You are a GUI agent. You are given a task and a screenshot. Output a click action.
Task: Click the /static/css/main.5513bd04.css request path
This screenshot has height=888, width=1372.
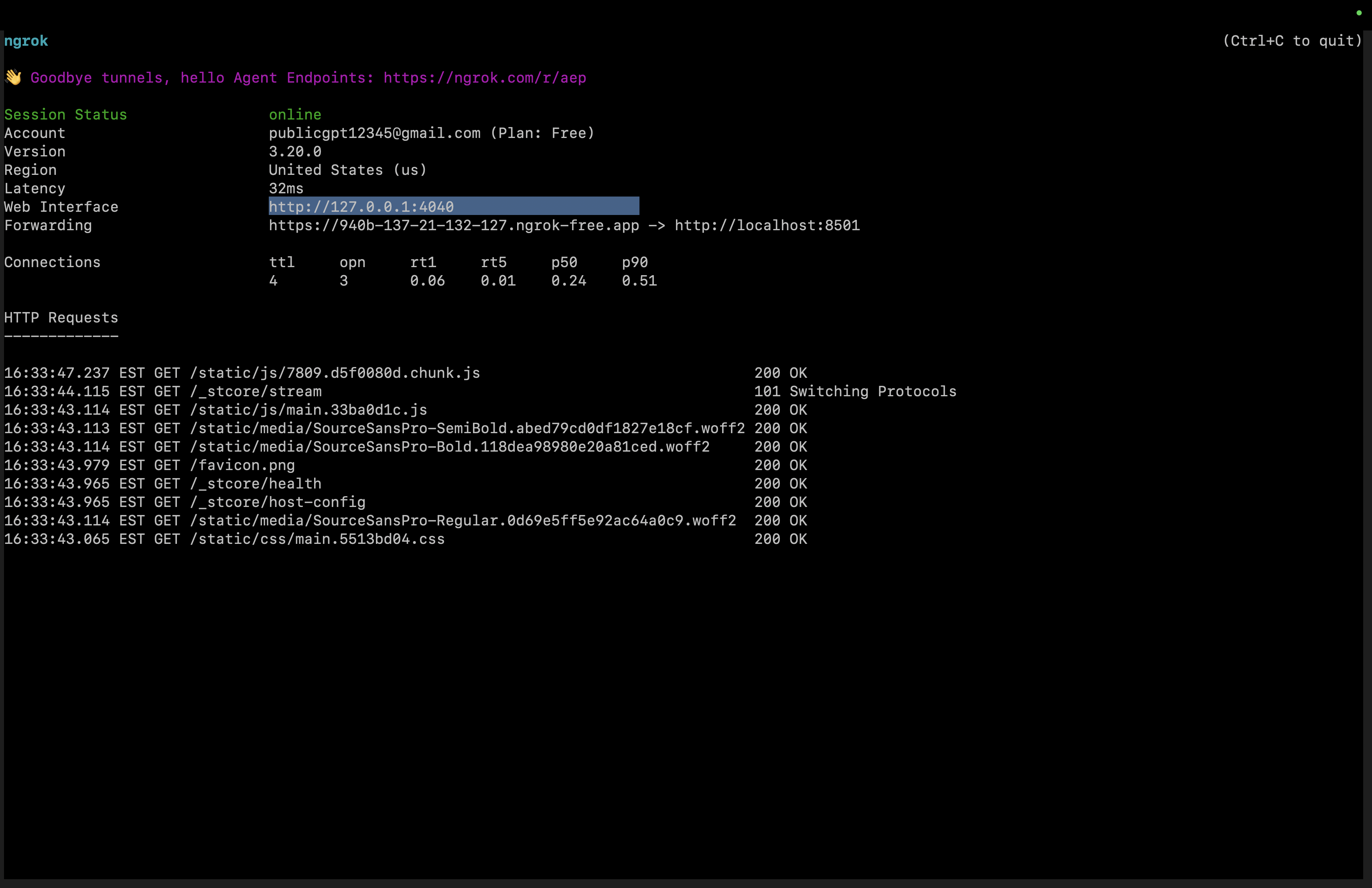coord(317,539)
